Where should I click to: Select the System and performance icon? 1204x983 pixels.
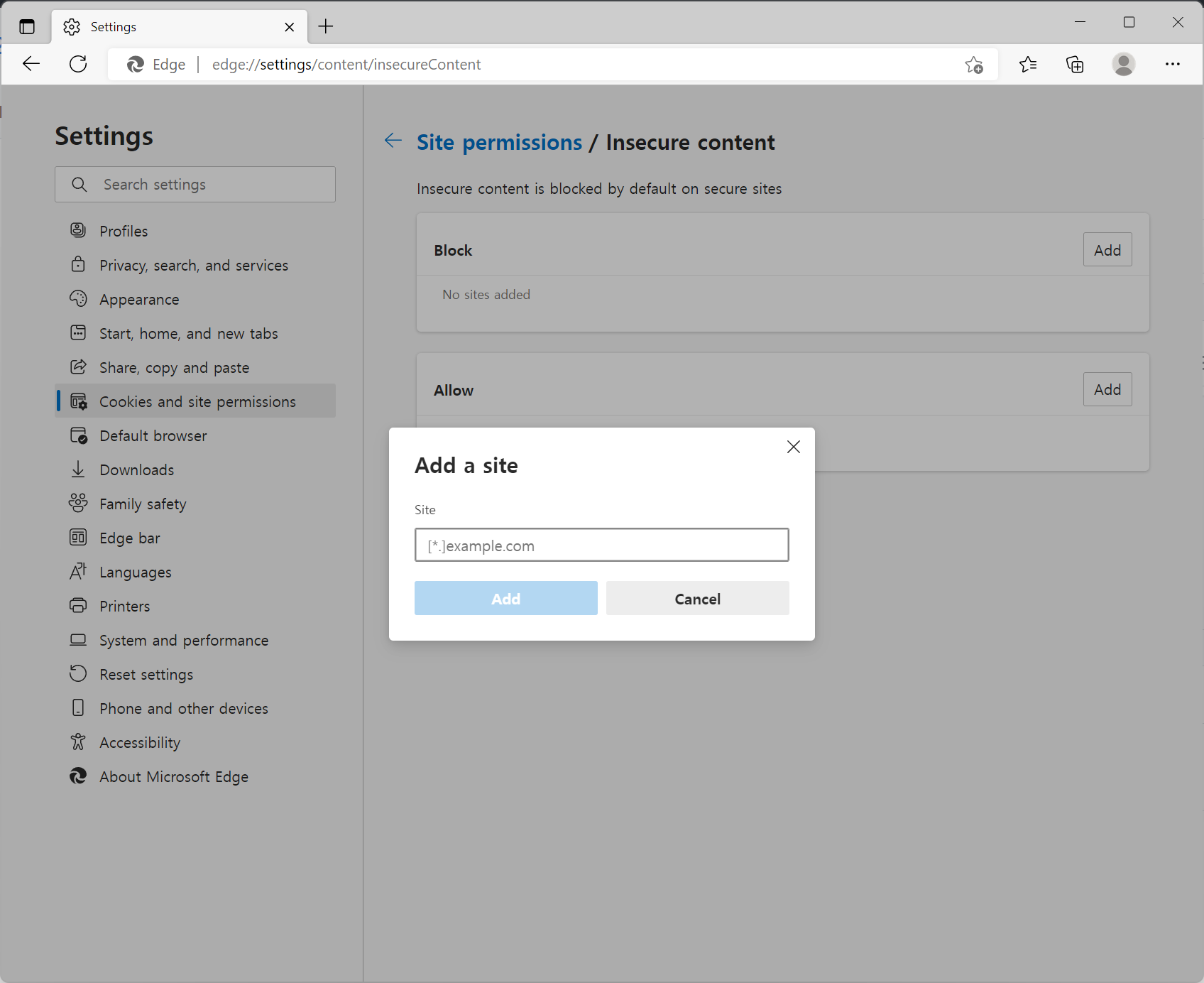click(79, 640)
